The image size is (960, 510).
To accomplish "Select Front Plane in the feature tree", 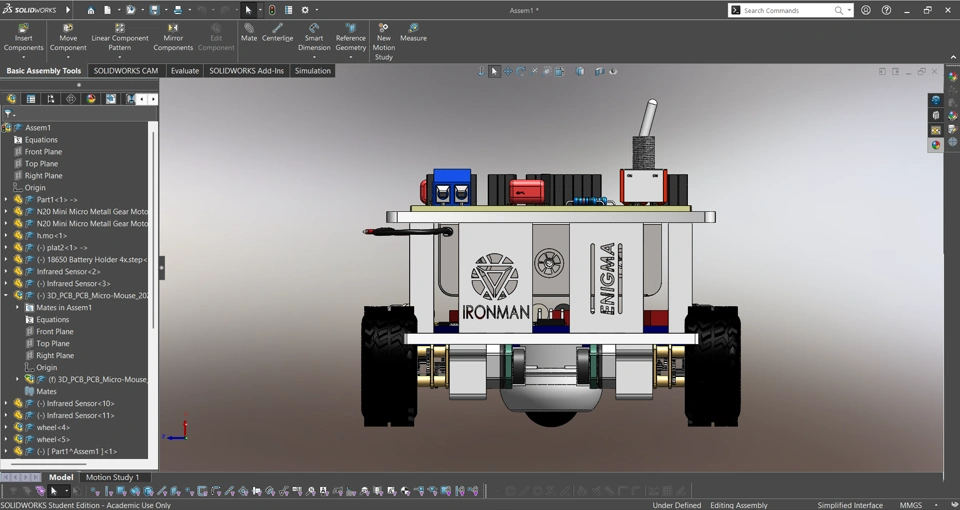I will (43, 152).
